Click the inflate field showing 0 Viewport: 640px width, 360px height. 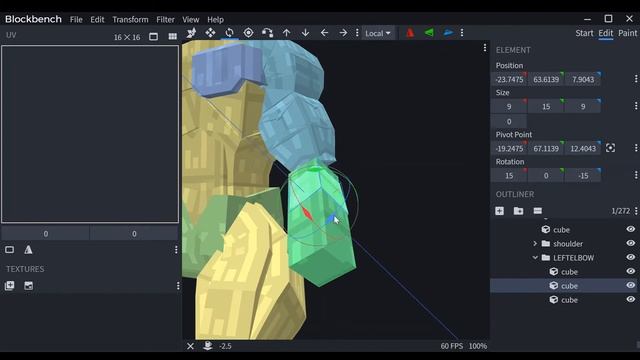tap(509, 122)
